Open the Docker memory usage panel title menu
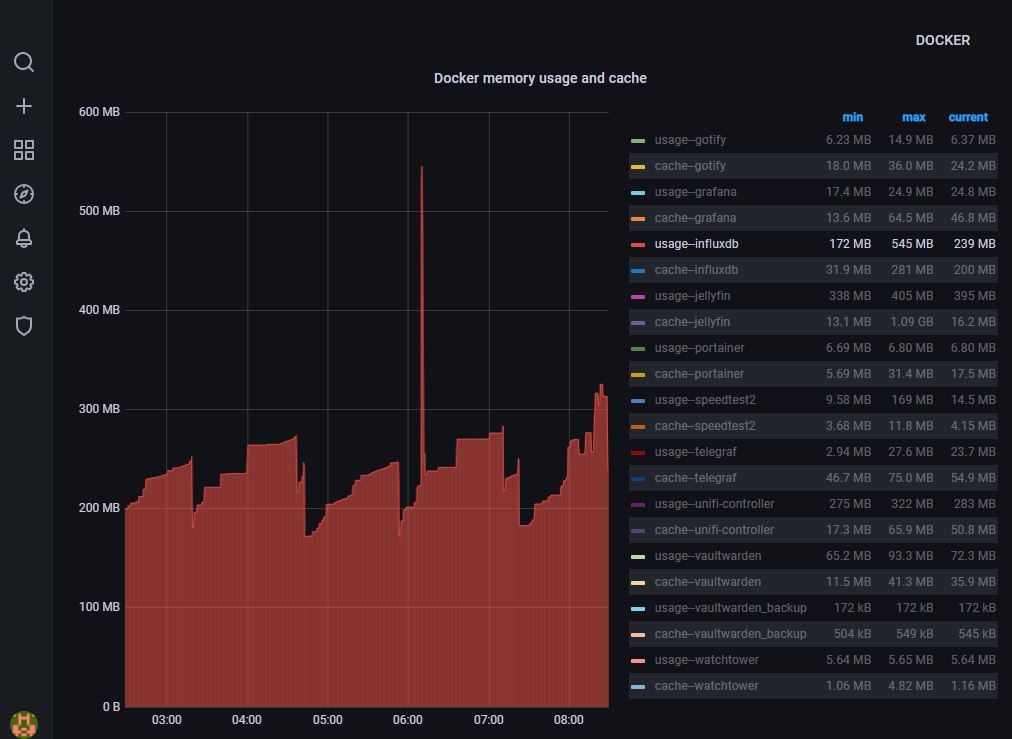 click(540, 78)
